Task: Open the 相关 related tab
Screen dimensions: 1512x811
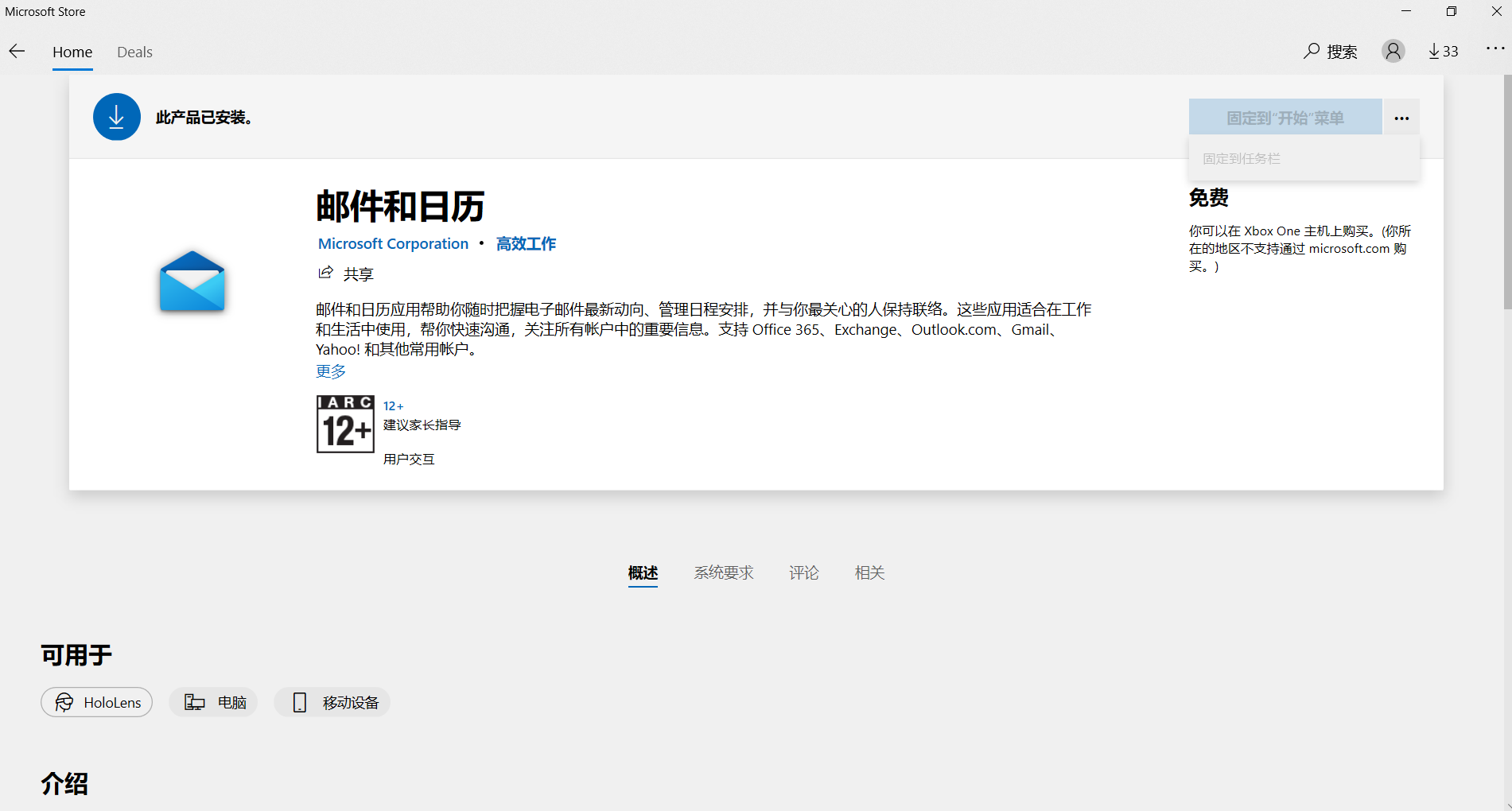Action: [x=869, y=572]
